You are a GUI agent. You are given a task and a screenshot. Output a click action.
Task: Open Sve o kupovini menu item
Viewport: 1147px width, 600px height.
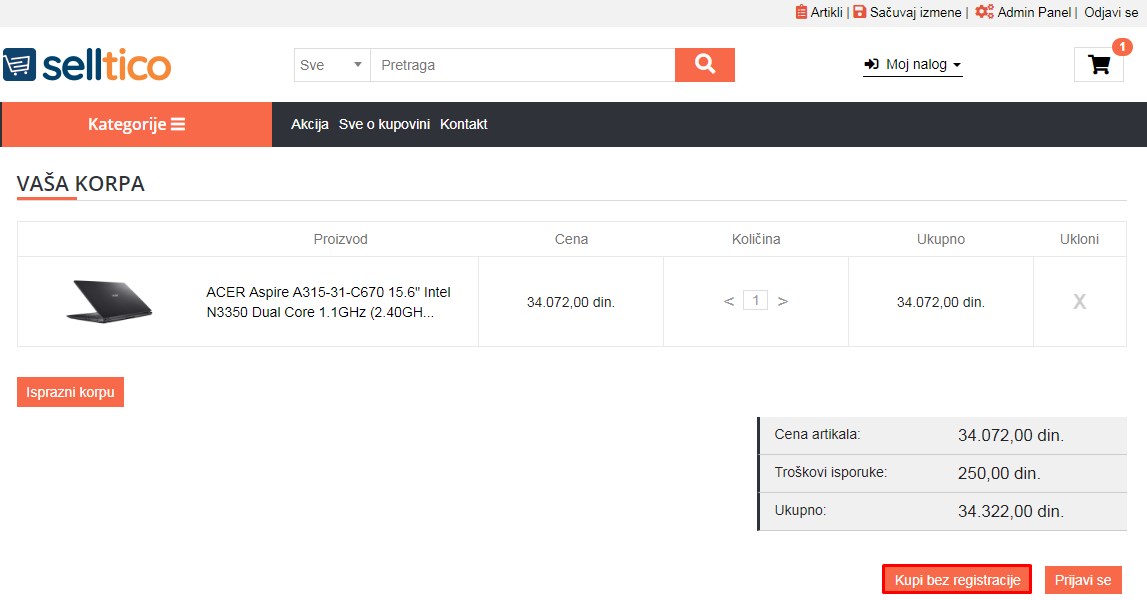pyautogui.click(x=384, y=124)
